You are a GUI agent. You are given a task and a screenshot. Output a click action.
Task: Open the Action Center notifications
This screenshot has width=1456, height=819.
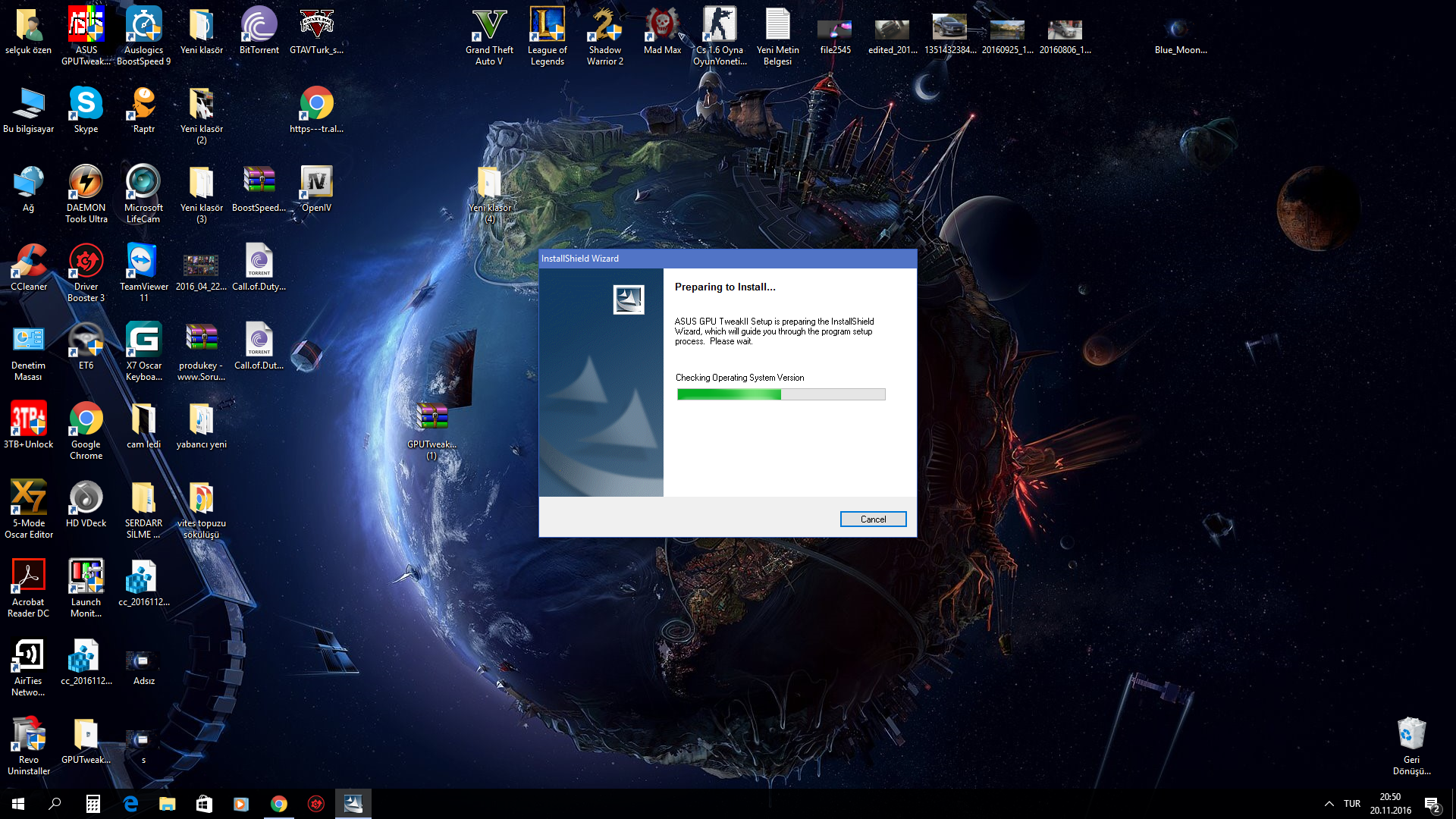pyautogui.click(x=1432, y=804)
